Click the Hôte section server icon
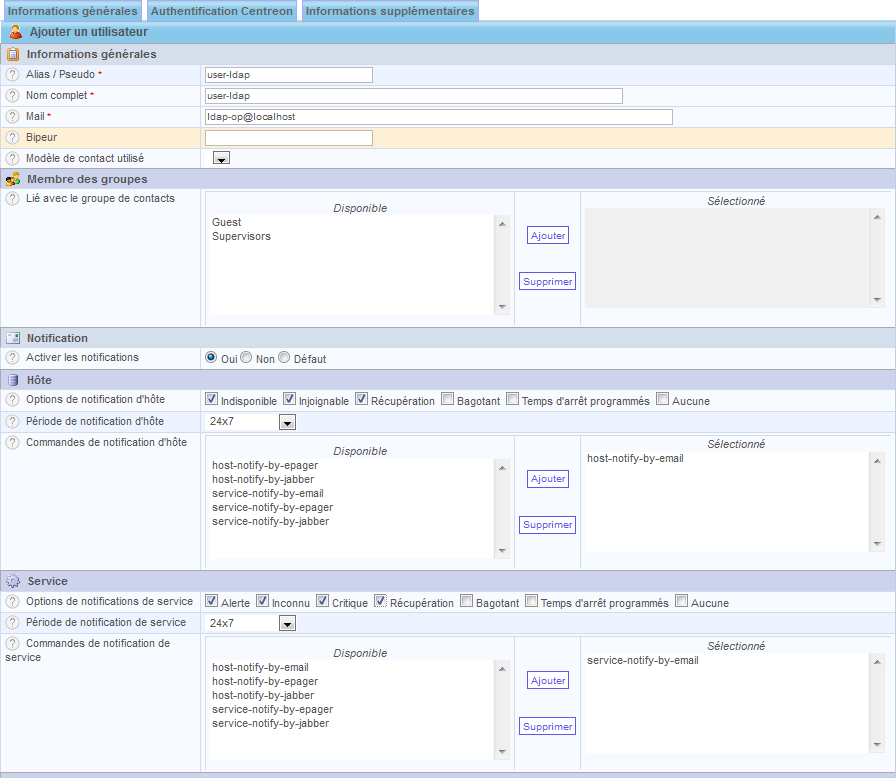896x778 pixels. [13, 380]
